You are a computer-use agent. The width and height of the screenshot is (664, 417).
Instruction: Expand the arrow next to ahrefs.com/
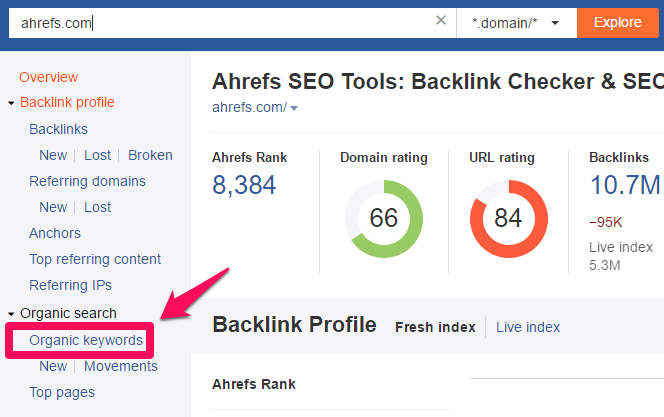(x=294, y=108)
